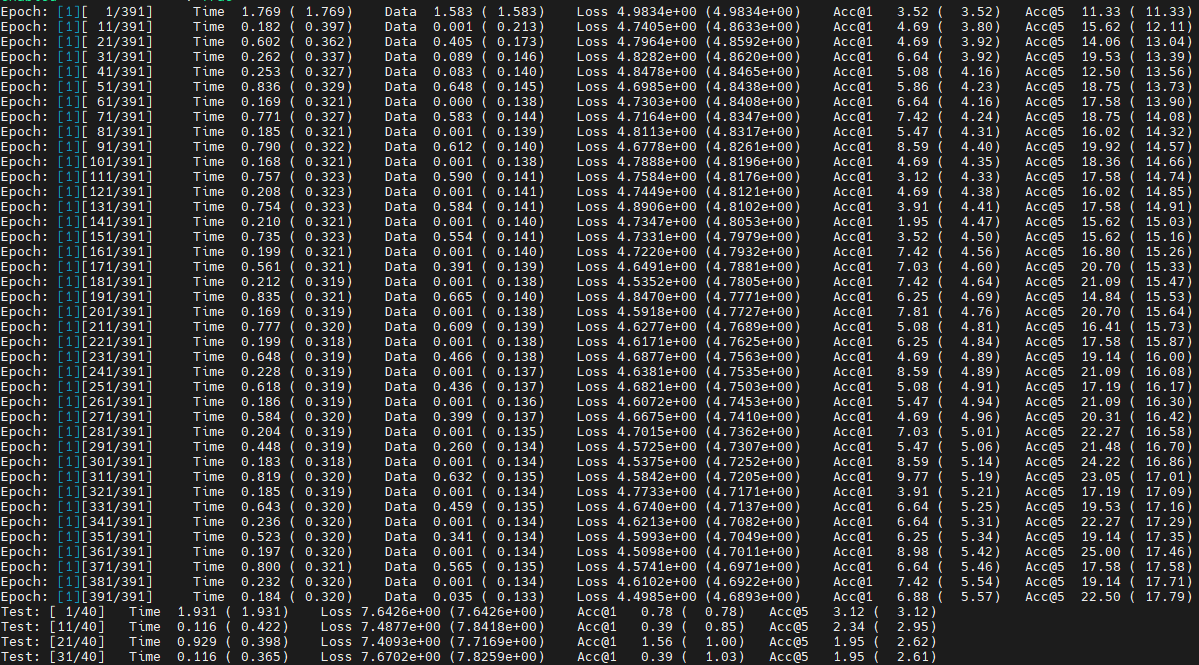The height and width of the screenshot is (665, 1199).
Task: Click Acc@1 value 1.56 on the test lines
Action: click(657, 642)
